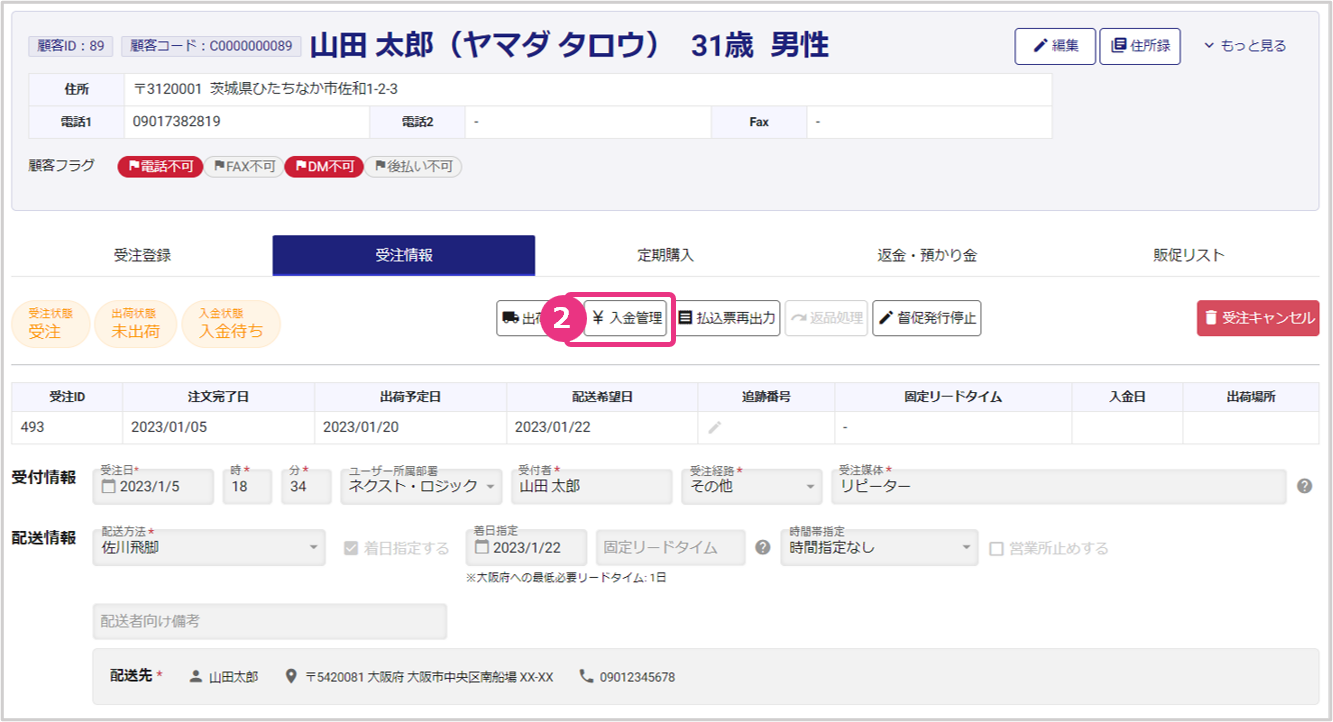Expand the もっと見る section
The width and height of the screenshot is (1333, 722).
(x=1244, y=46)
